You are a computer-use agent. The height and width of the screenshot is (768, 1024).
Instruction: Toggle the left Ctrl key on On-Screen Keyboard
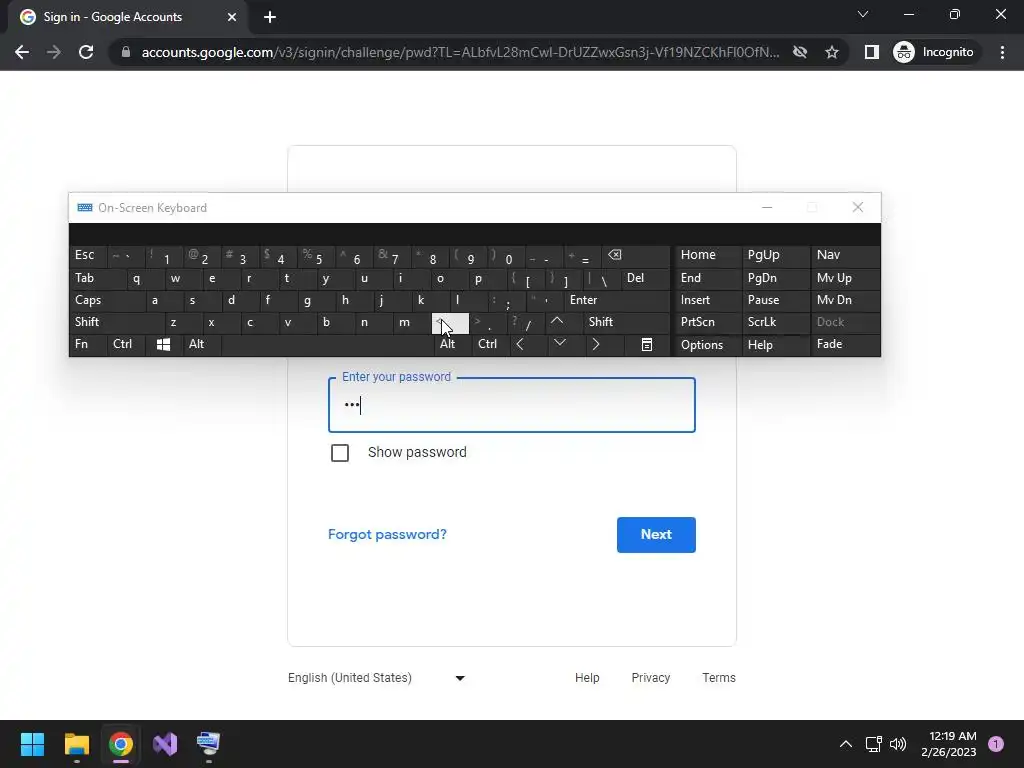[x=125, y=344]
